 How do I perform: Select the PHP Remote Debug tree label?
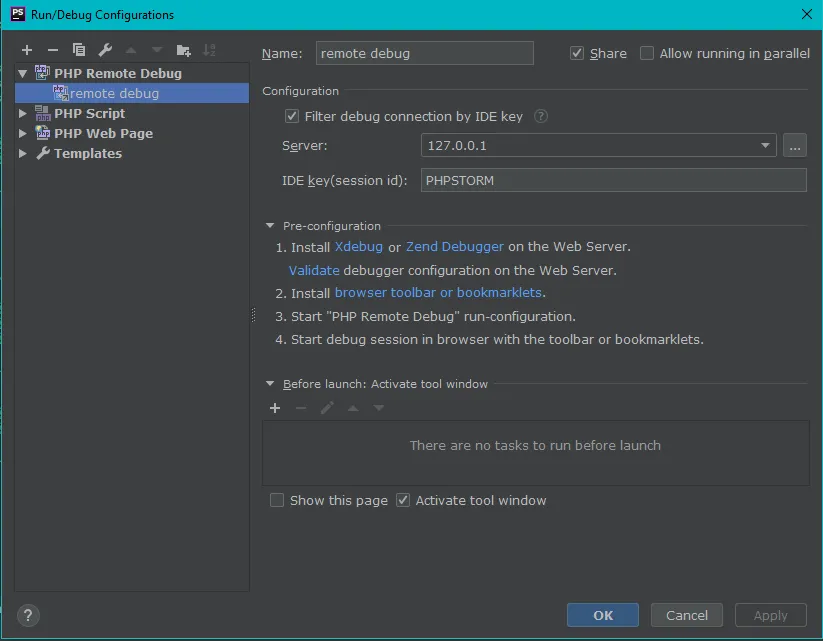point(118,73)
